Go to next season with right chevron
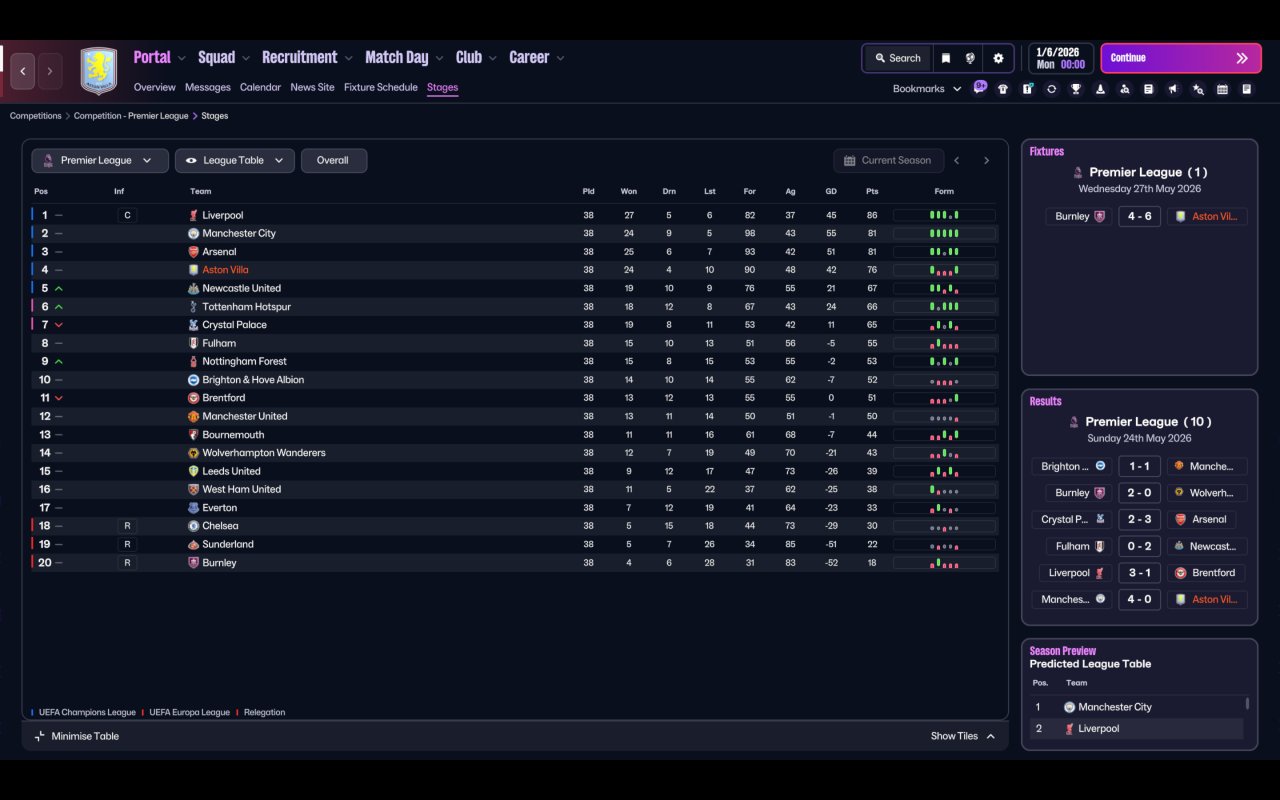Image resolution: width=1280 pixels, height=800 pixels. (x=986, y=160)
